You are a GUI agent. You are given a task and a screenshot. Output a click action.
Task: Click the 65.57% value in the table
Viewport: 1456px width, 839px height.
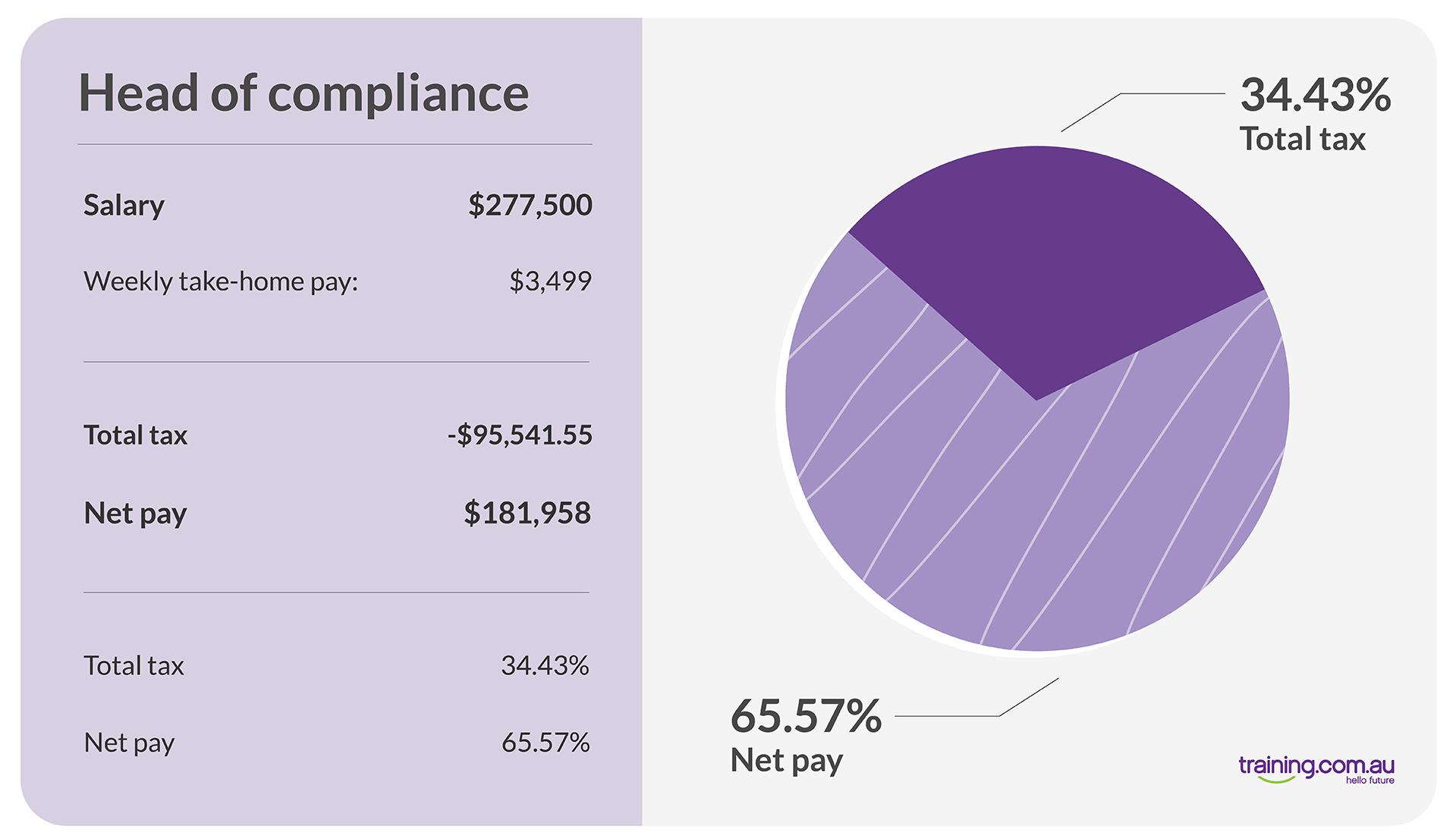(546, 743)
